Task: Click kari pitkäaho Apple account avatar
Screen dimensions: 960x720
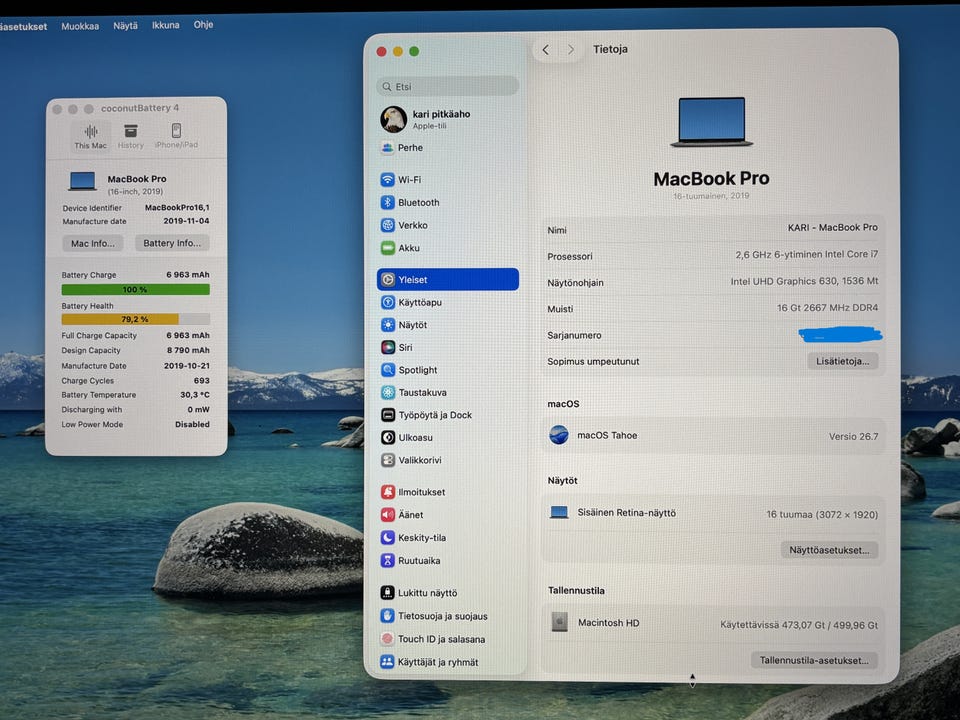Action: tap(393, 119)
